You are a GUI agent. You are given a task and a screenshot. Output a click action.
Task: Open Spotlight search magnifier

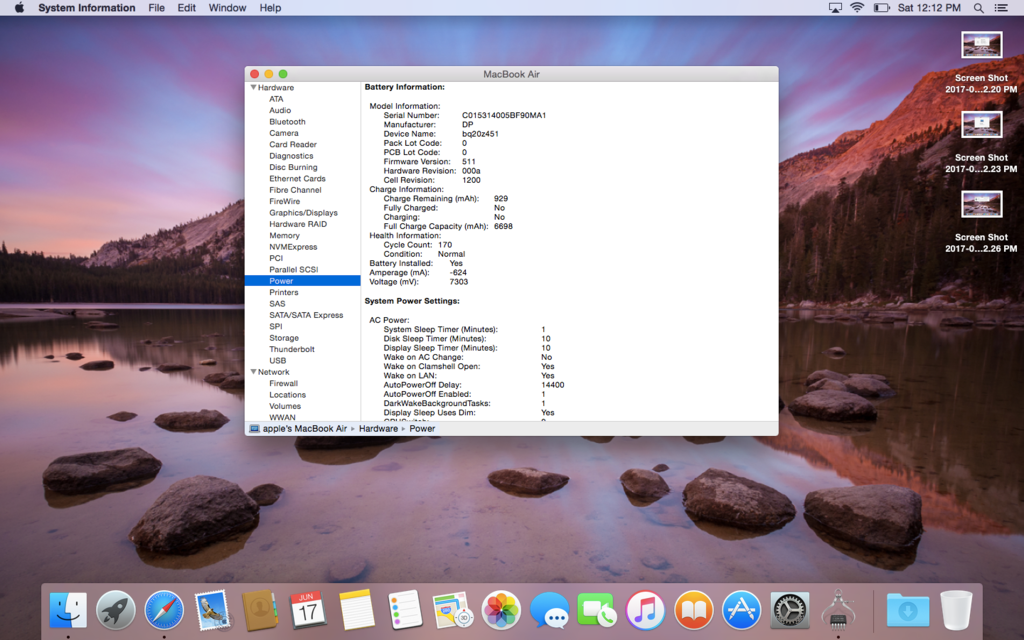(978, 8)
